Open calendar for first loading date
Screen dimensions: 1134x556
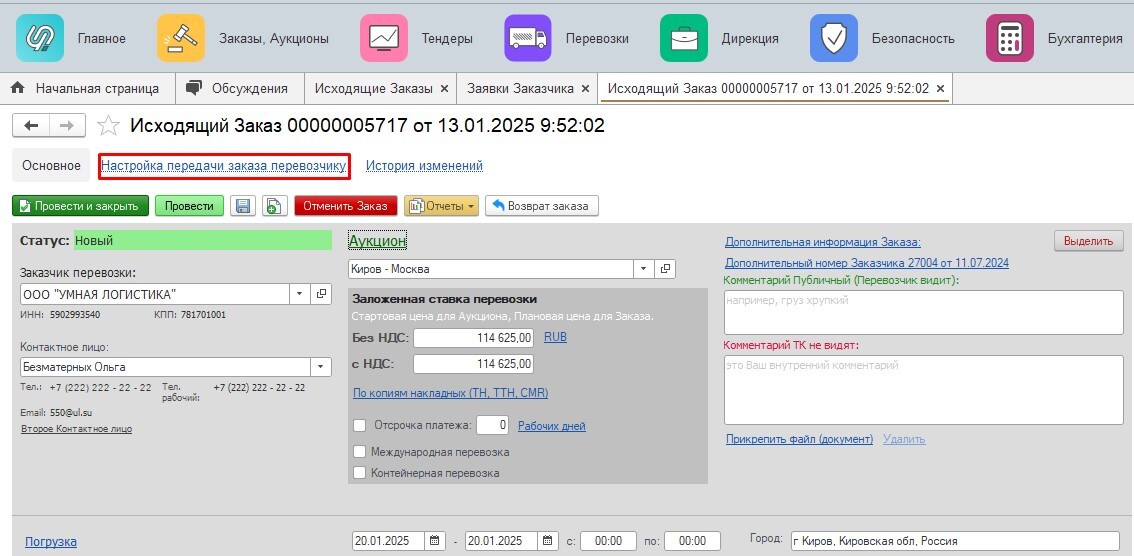tap(435, 541)
